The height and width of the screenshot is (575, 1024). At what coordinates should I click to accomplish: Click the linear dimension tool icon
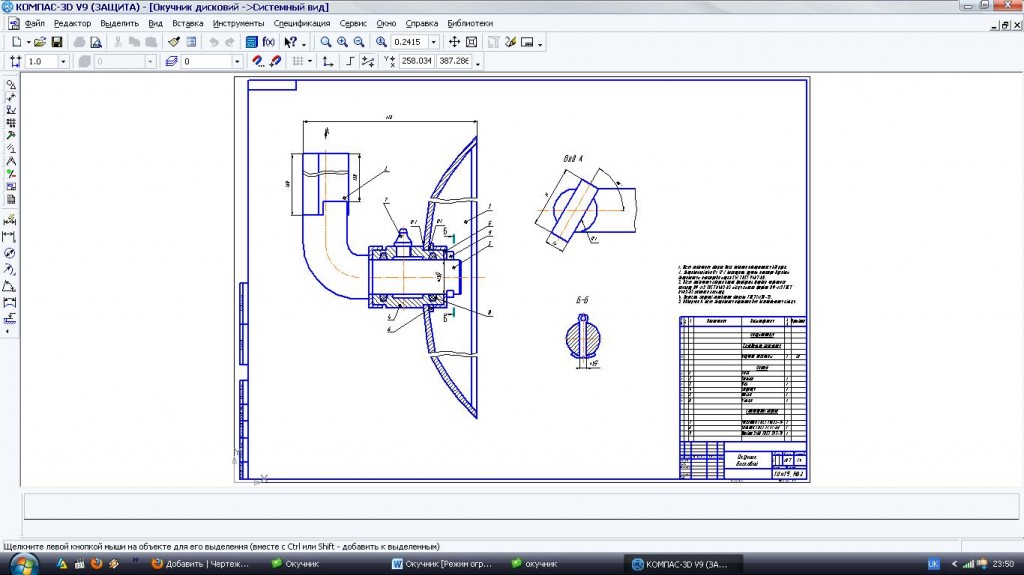point(10,237)
